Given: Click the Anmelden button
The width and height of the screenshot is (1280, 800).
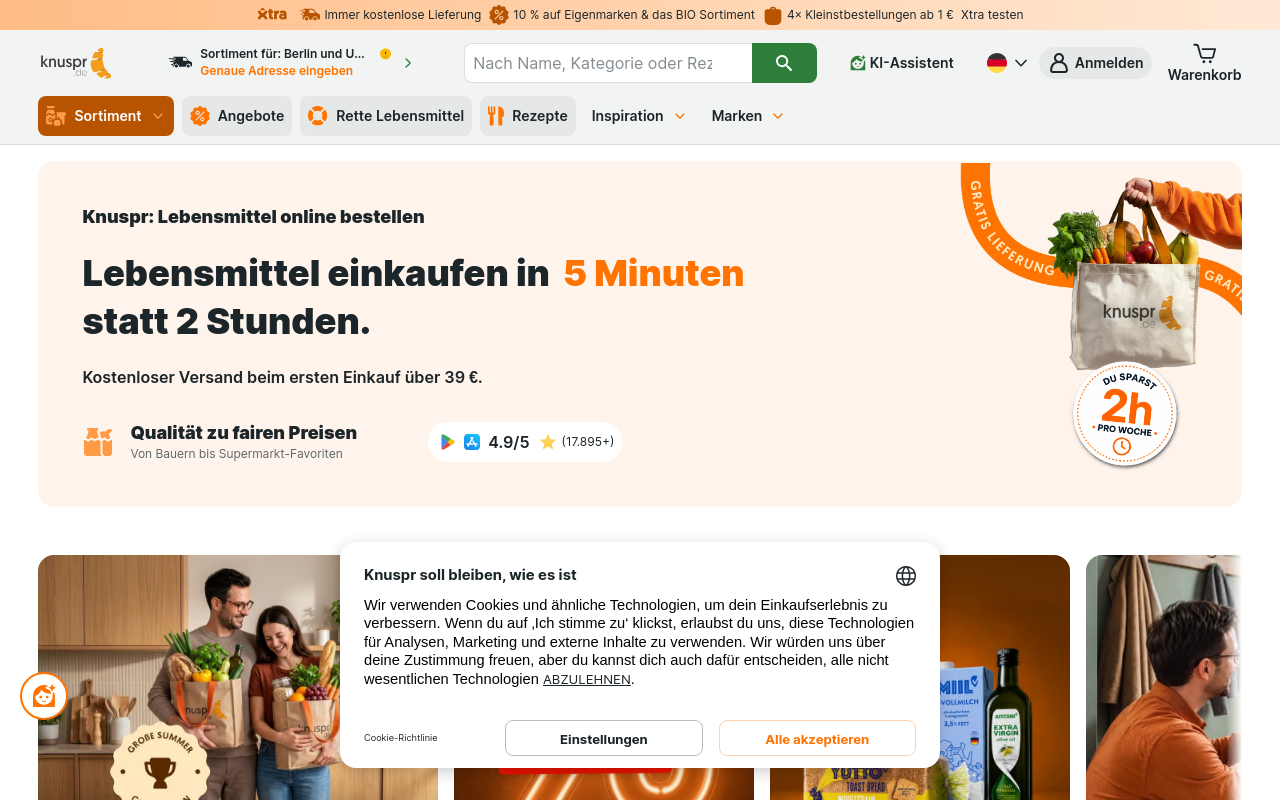Looking at the screenshot, I should [x=1095, y=63].
